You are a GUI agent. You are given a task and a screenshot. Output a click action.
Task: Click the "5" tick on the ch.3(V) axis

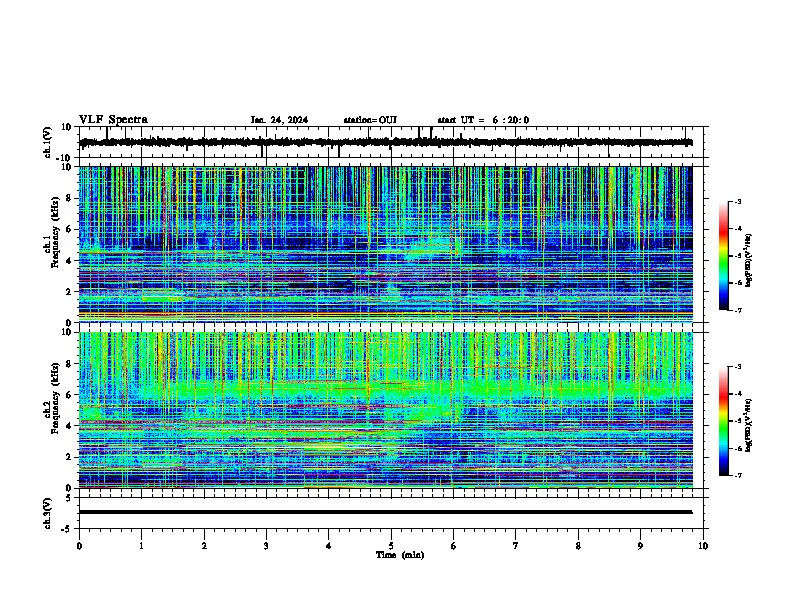coord(69,498)
